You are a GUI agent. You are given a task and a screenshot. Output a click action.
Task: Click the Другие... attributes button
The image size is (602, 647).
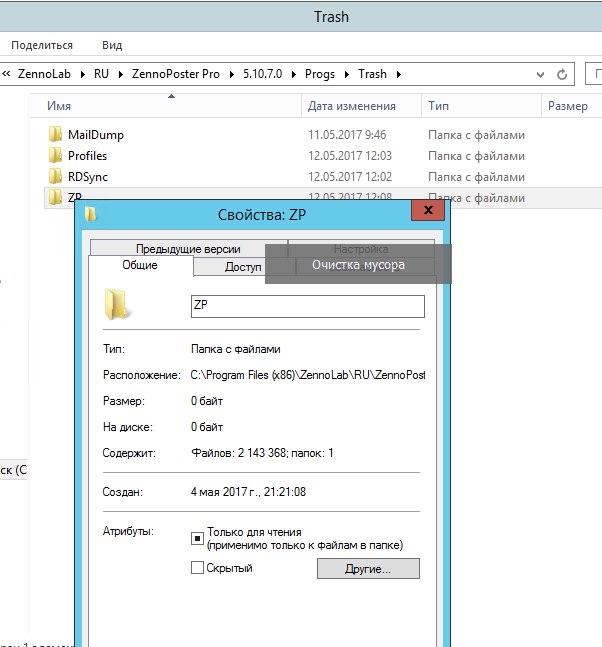click(368, 569)
